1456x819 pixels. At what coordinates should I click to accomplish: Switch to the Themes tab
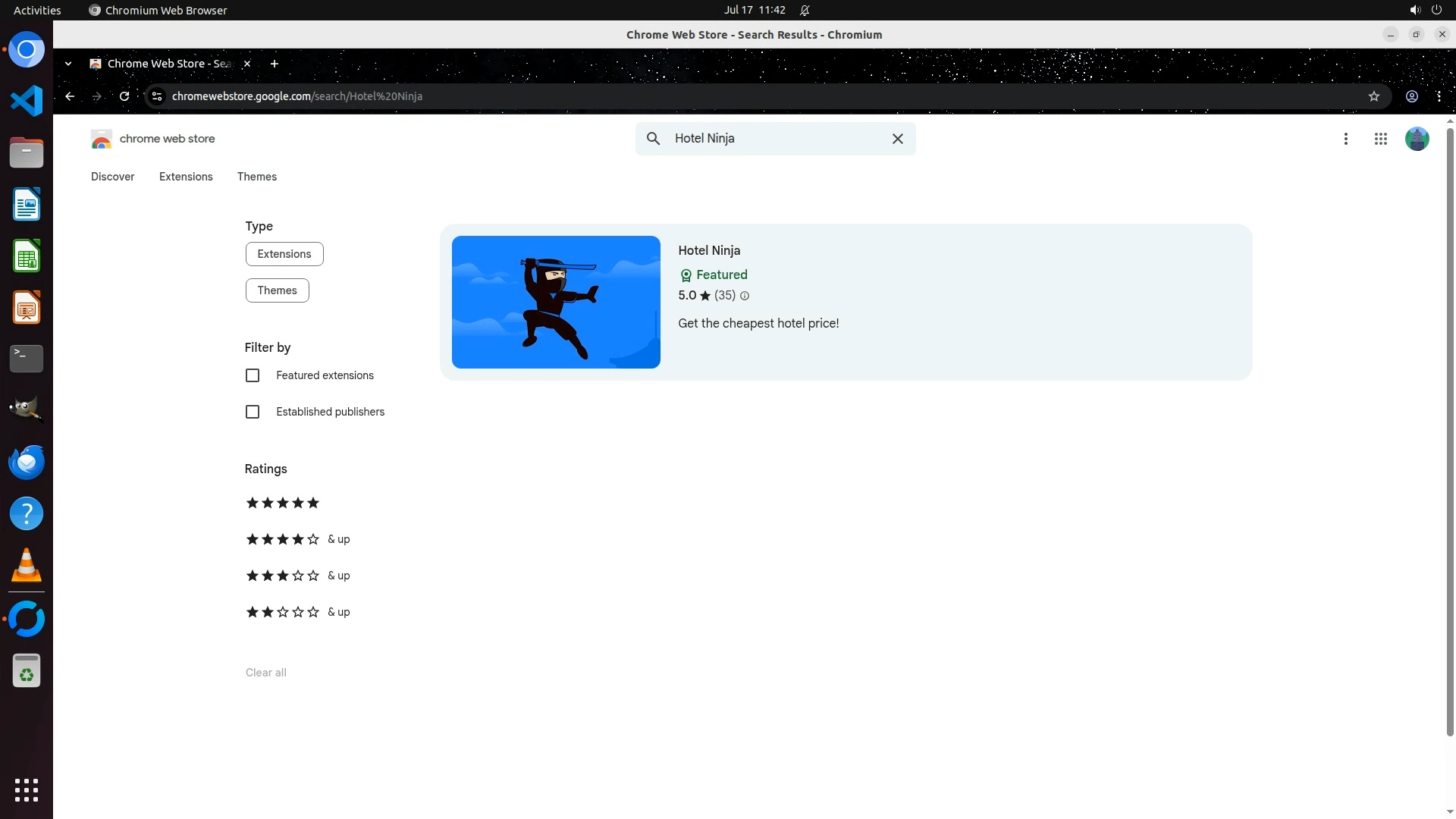pyautogui.click(x=256, y=177)
